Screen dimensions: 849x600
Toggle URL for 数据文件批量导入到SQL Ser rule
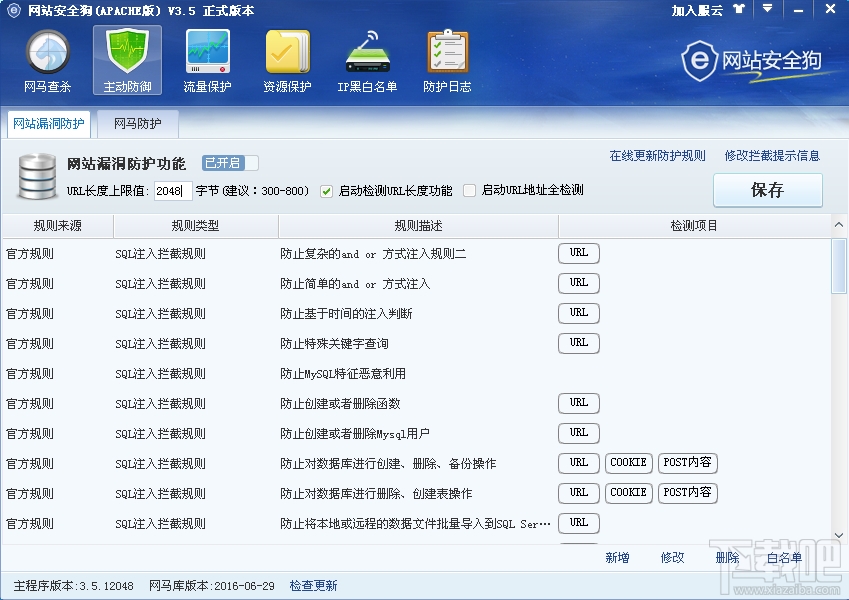click(x=579, y=523)
